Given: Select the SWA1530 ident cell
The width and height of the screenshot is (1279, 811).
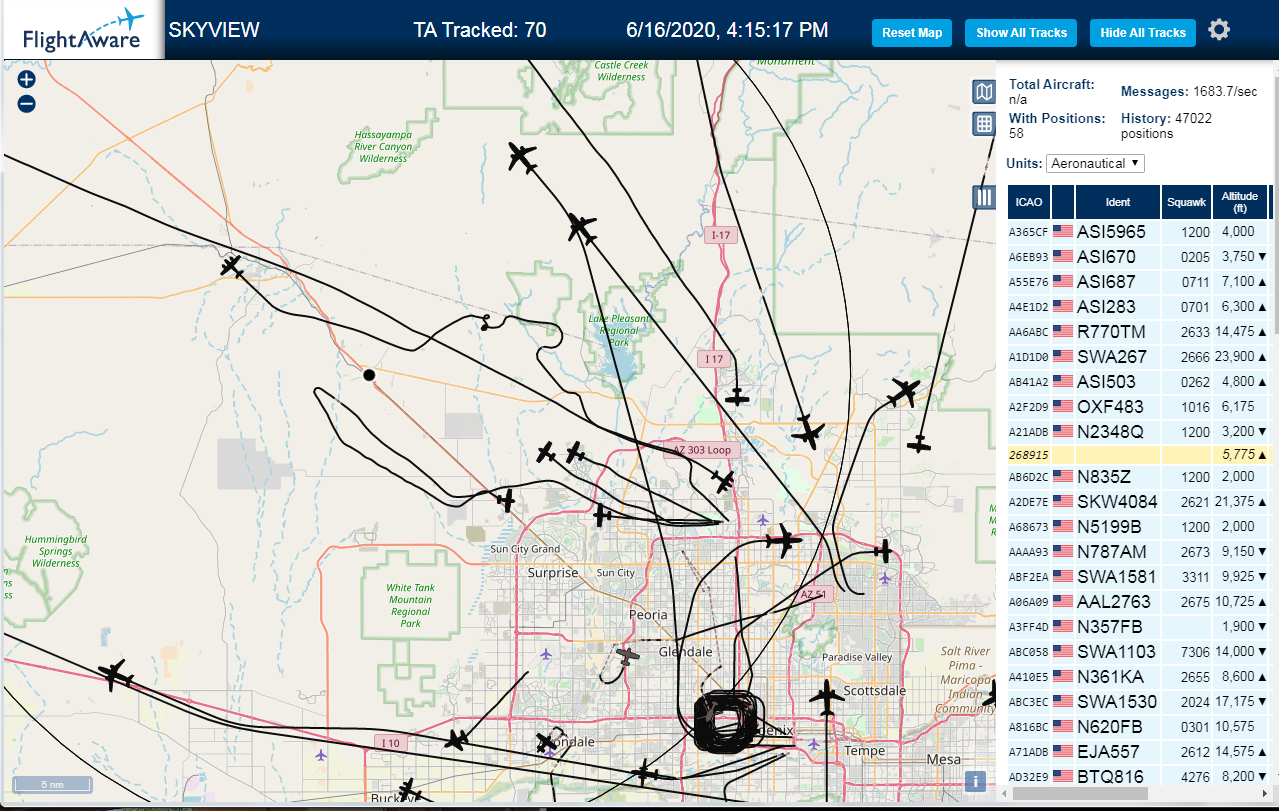Looking at the screenshot, I should click(x=1118, y=702).
